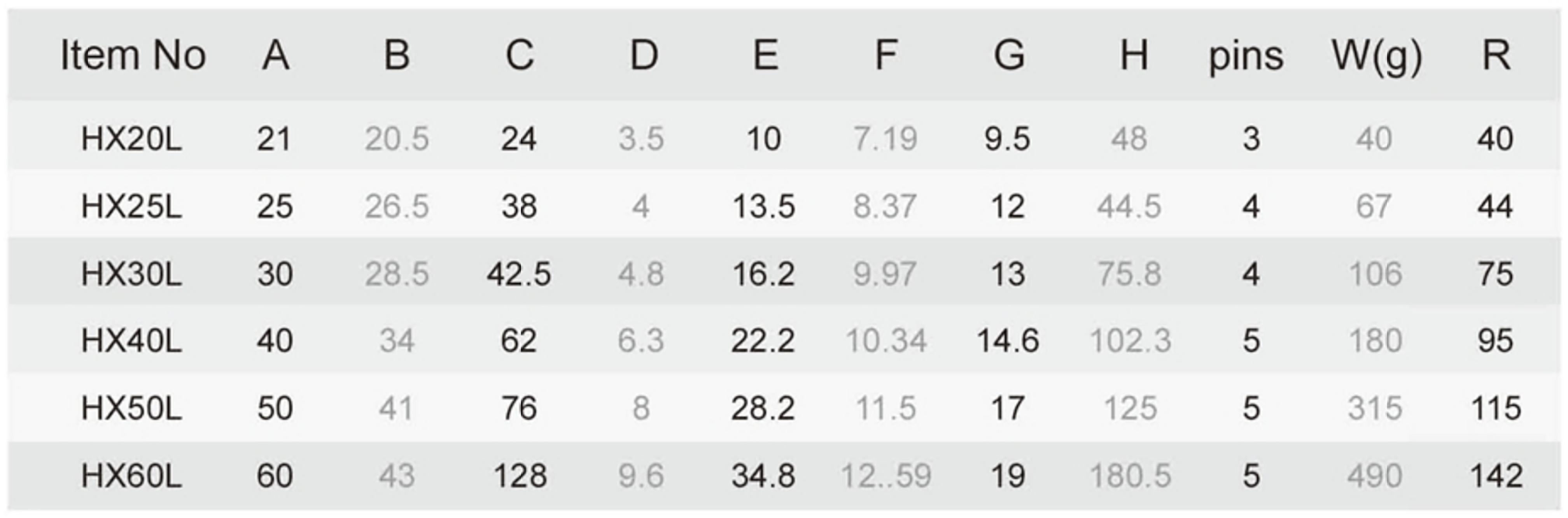
Task: Select the 13.5 value in column E
Action: point(763,207)
